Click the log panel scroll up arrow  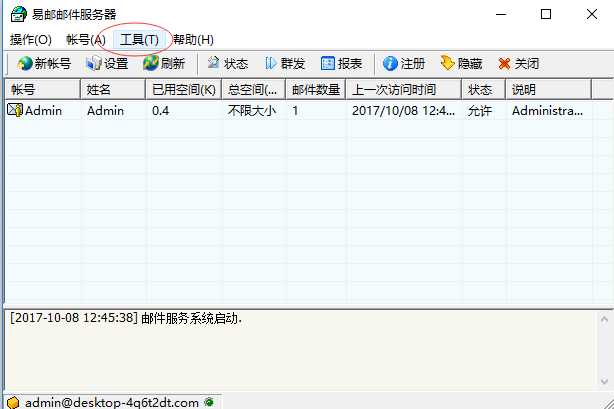pos(604,320)
